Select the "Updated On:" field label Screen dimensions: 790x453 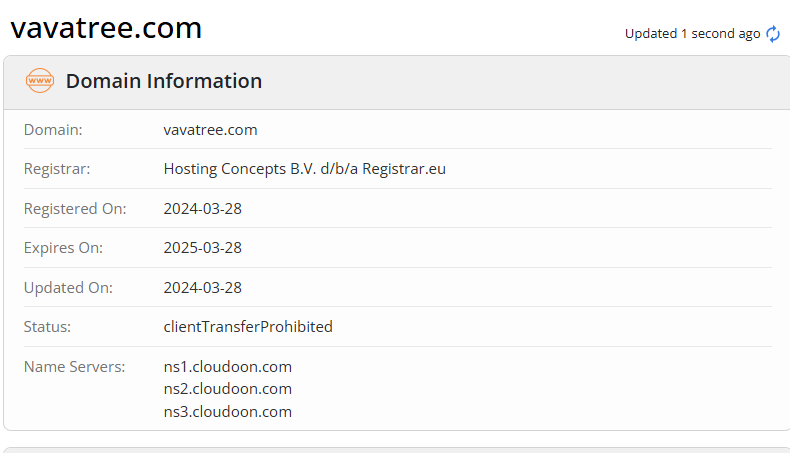click(x=68, y=288)
